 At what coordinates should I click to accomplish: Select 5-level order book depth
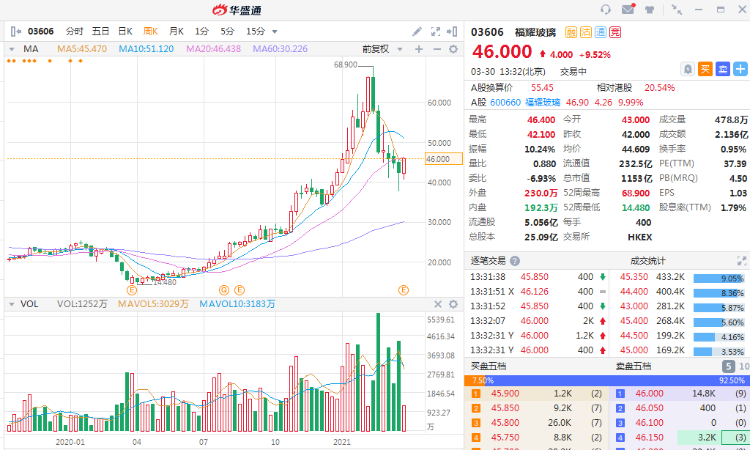pyautogui.click(x=728, y=366)
